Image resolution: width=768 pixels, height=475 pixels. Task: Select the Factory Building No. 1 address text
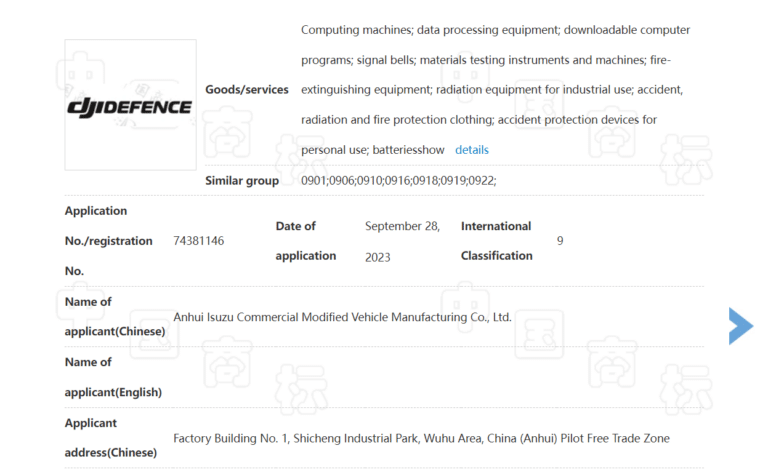(x=421, y=438)
